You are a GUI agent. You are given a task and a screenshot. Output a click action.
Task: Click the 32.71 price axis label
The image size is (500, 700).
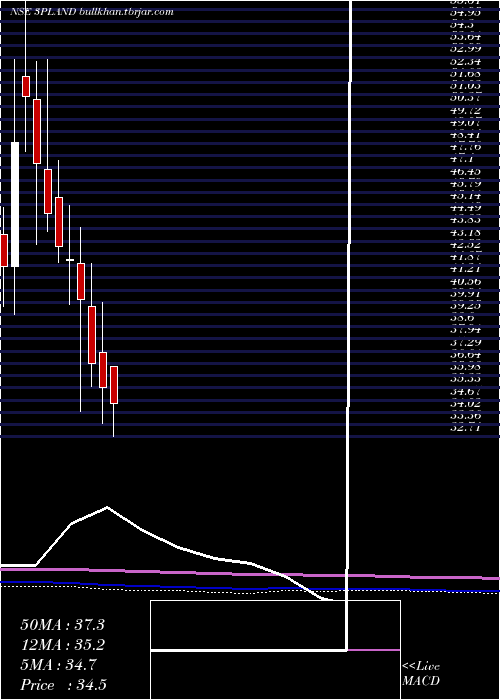pos(464,428)
